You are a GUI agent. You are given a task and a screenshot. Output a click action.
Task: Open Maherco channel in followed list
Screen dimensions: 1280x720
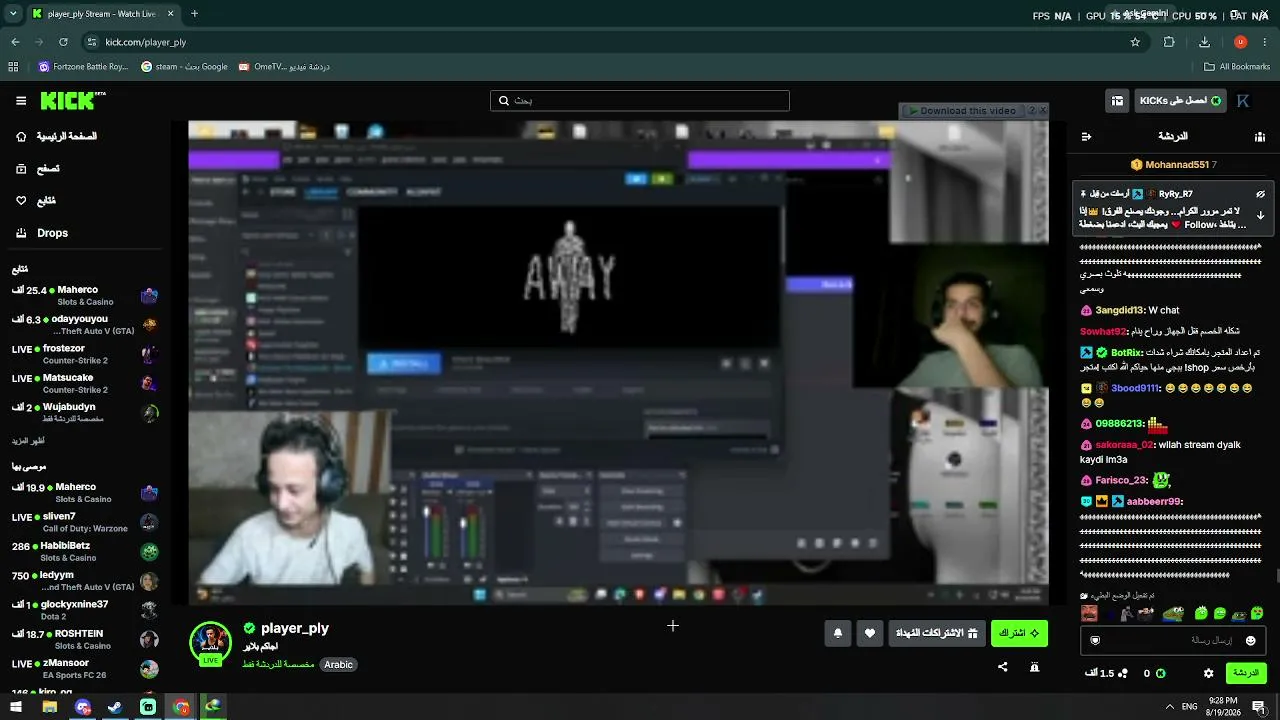coord(84,296)
